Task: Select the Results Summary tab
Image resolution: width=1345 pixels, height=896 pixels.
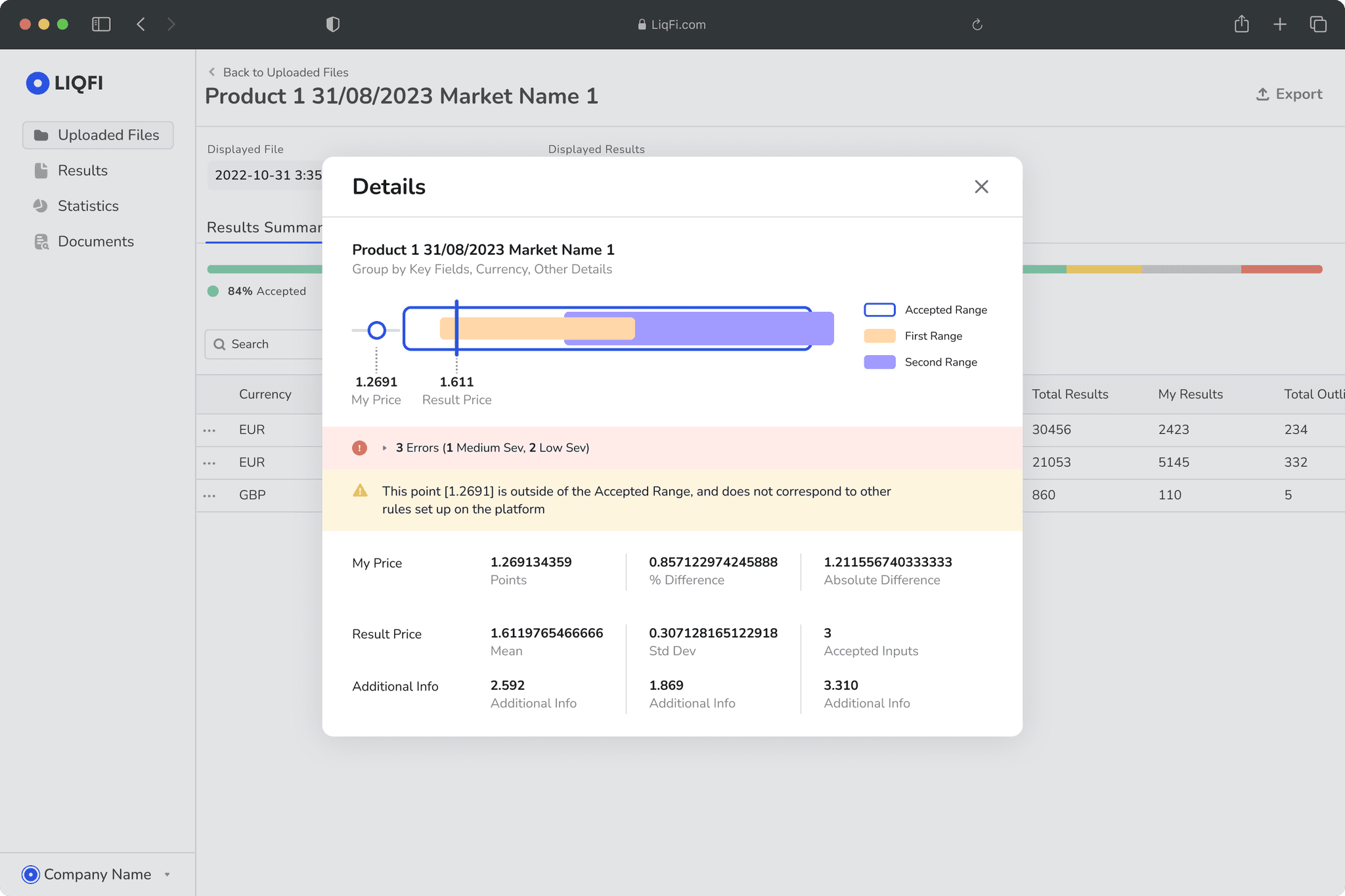Action: coord(265,227)
